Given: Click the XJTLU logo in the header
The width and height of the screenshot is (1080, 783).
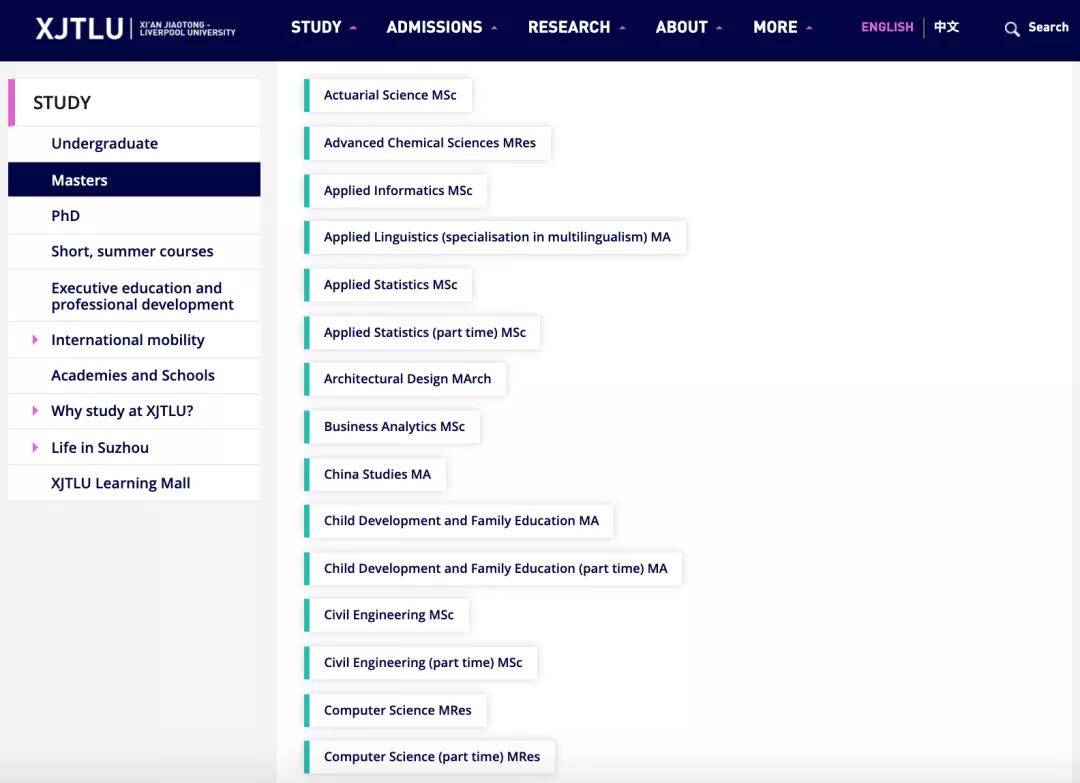Looking at the screenshot, I should pos(136,28).
